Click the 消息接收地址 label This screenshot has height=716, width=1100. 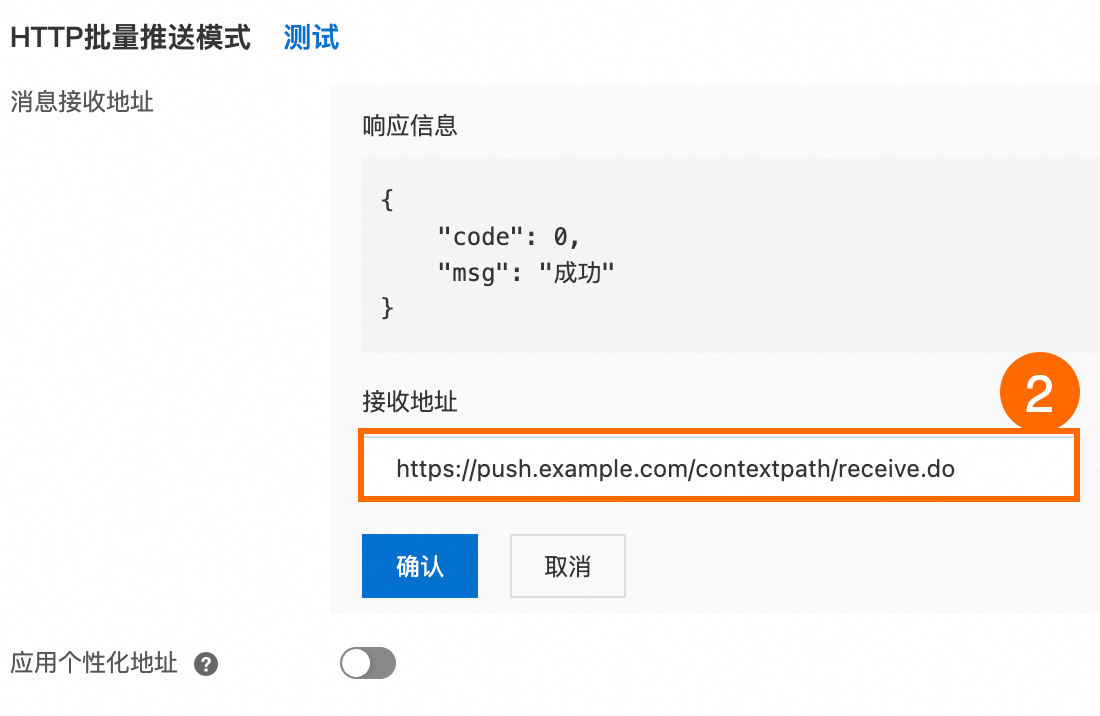coord(82,102)
